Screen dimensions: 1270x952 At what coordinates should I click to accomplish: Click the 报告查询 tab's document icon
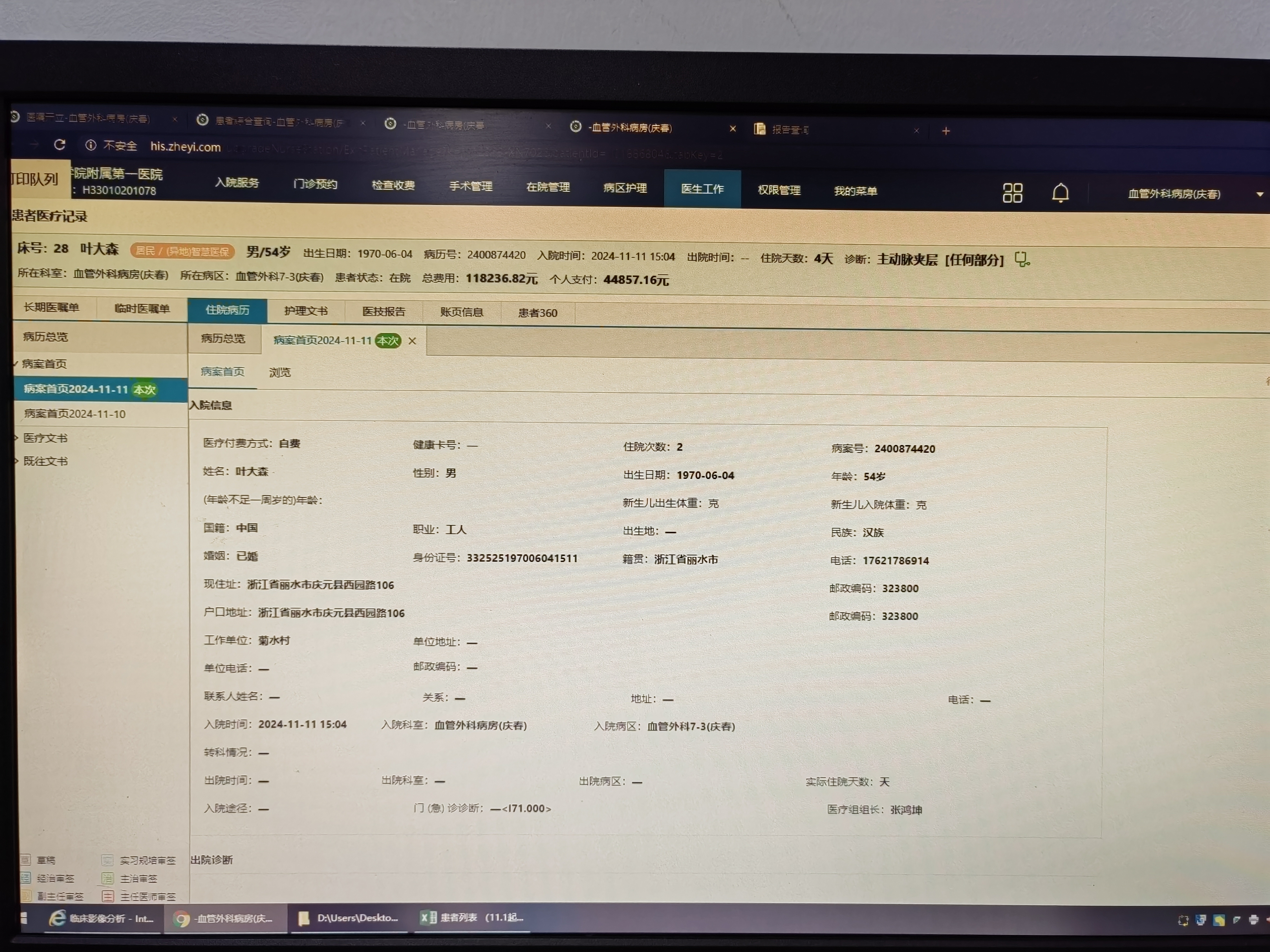coord(760,129)
